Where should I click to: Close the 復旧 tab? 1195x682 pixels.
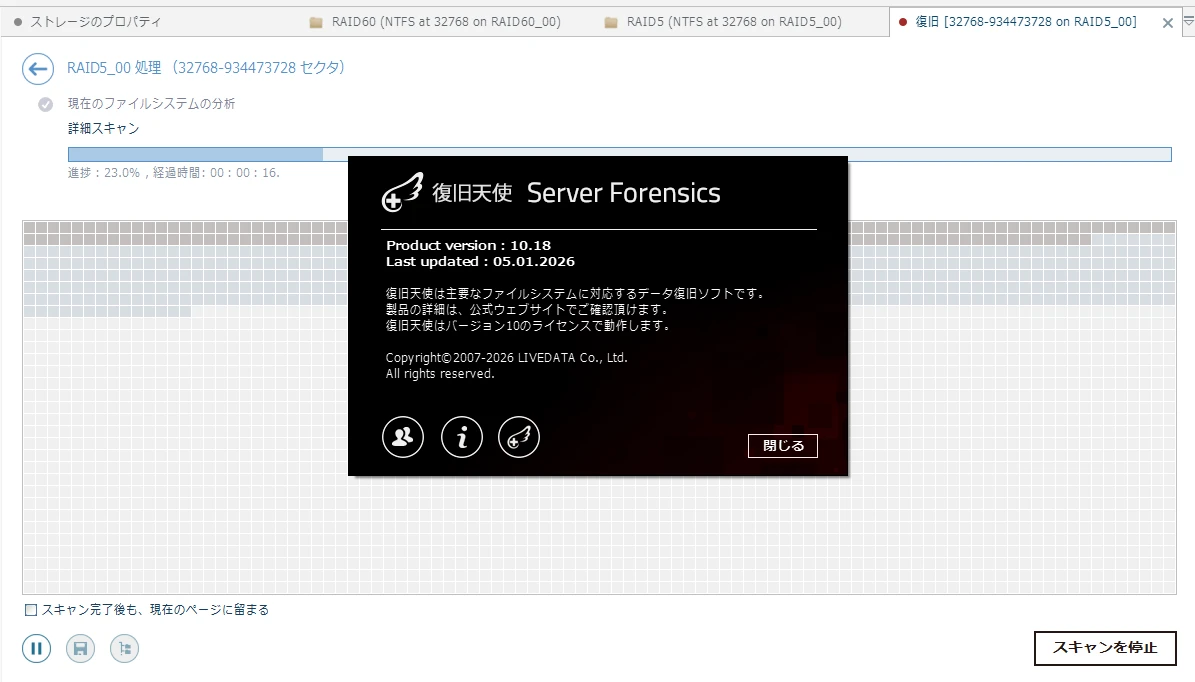tap(1168, 23)
